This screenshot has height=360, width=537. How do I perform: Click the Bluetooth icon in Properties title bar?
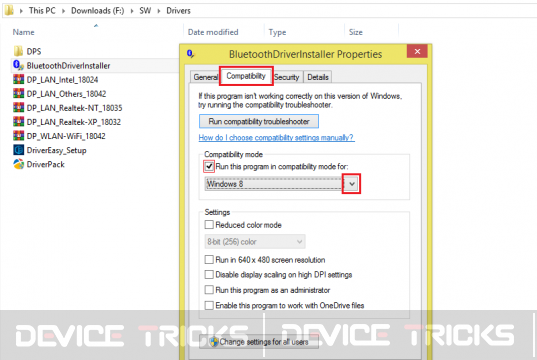pos(190,54)
